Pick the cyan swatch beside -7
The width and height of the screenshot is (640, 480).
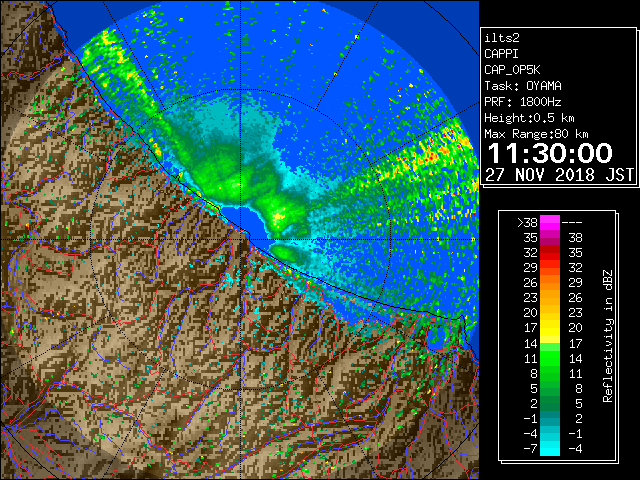click(550, 449)
